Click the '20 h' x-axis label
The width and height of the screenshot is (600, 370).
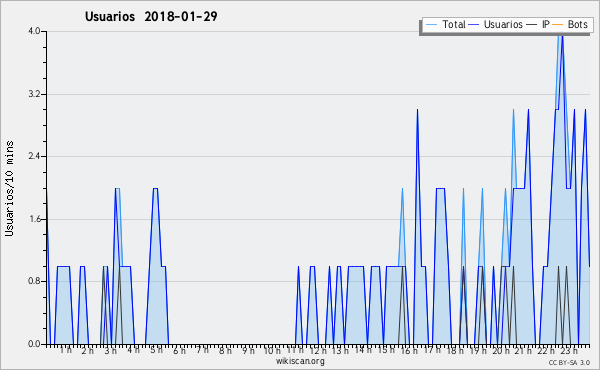[x=501, y=350]
